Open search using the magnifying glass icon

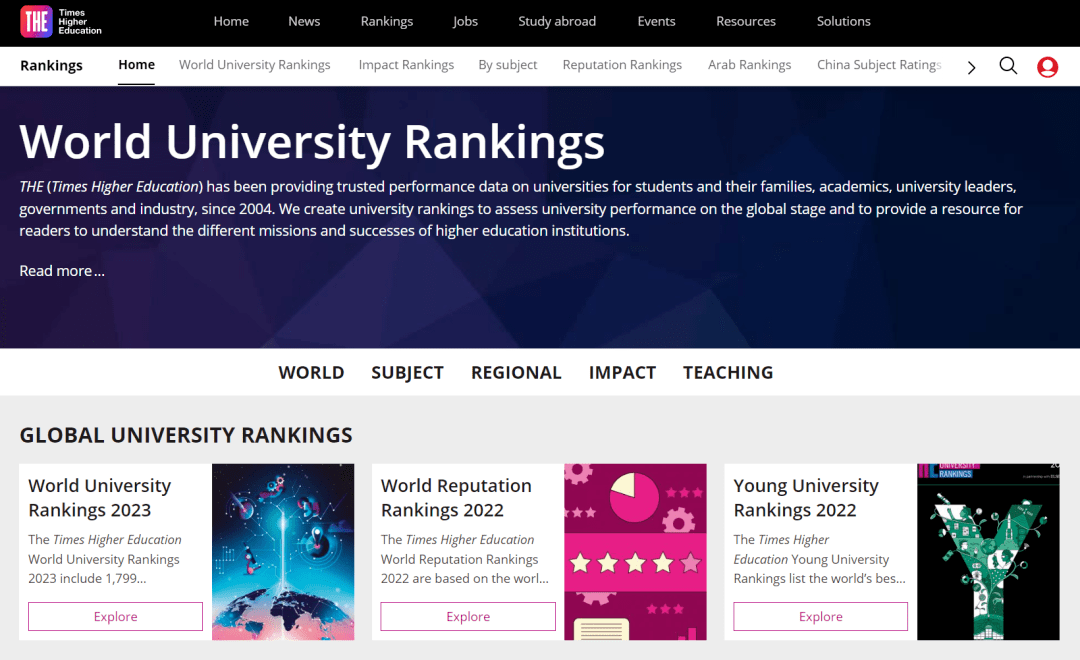(1008, 65)
